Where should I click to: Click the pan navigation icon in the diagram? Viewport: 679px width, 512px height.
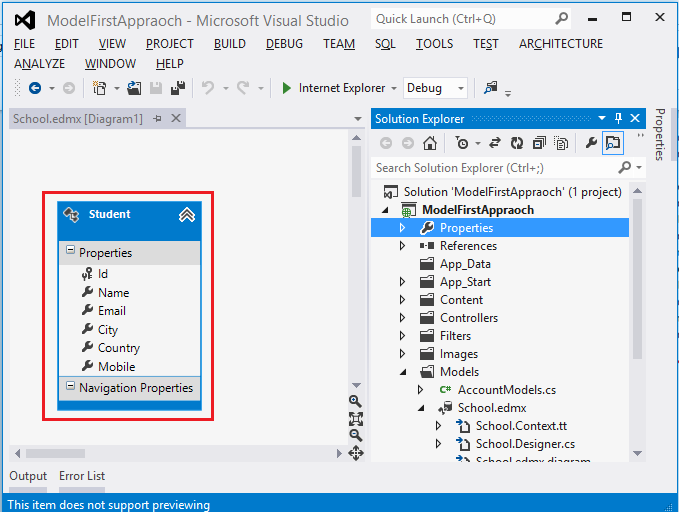pyautogui.click(x=356, y=453)
